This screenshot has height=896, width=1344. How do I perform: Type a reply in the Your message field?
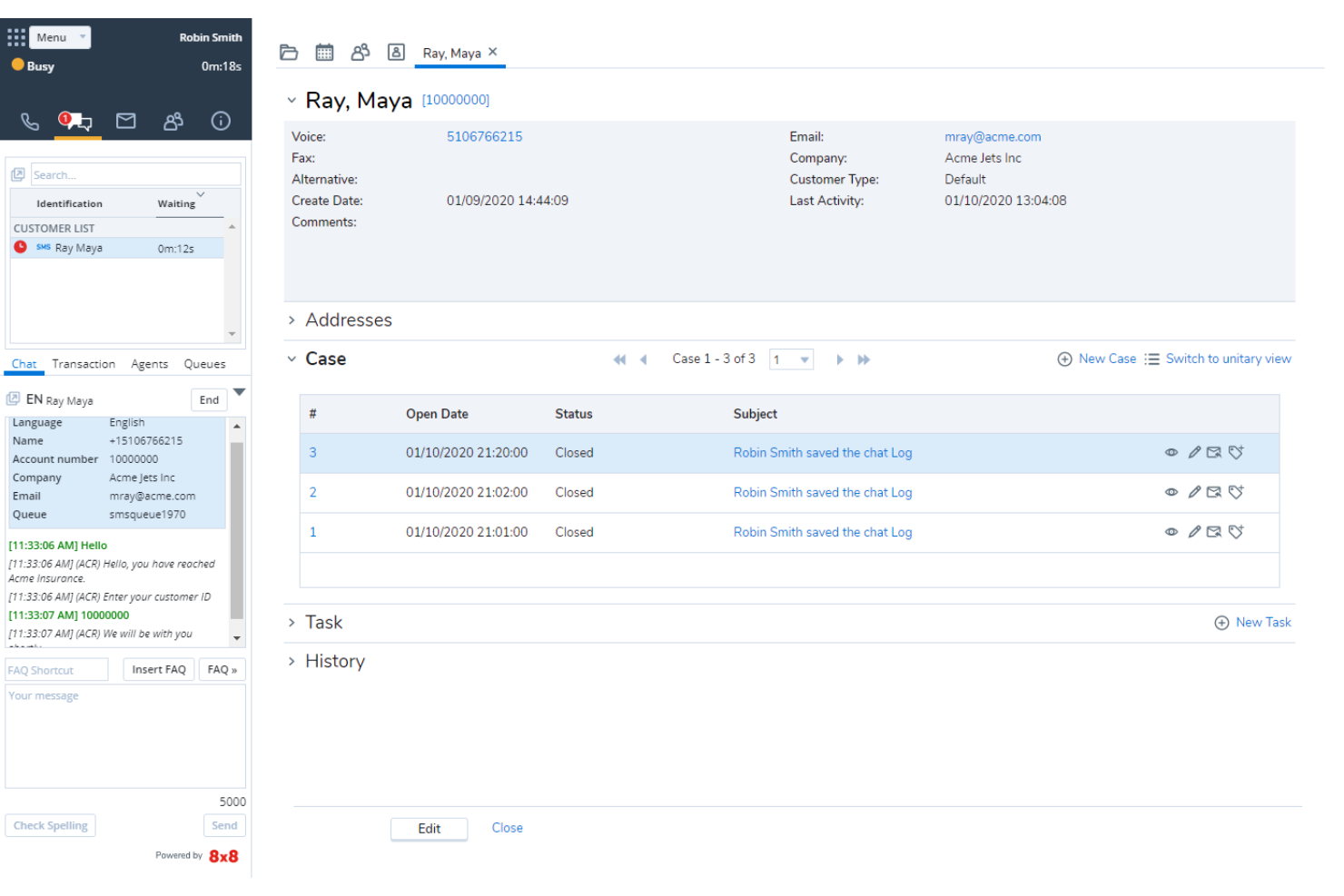pos(125,735)
